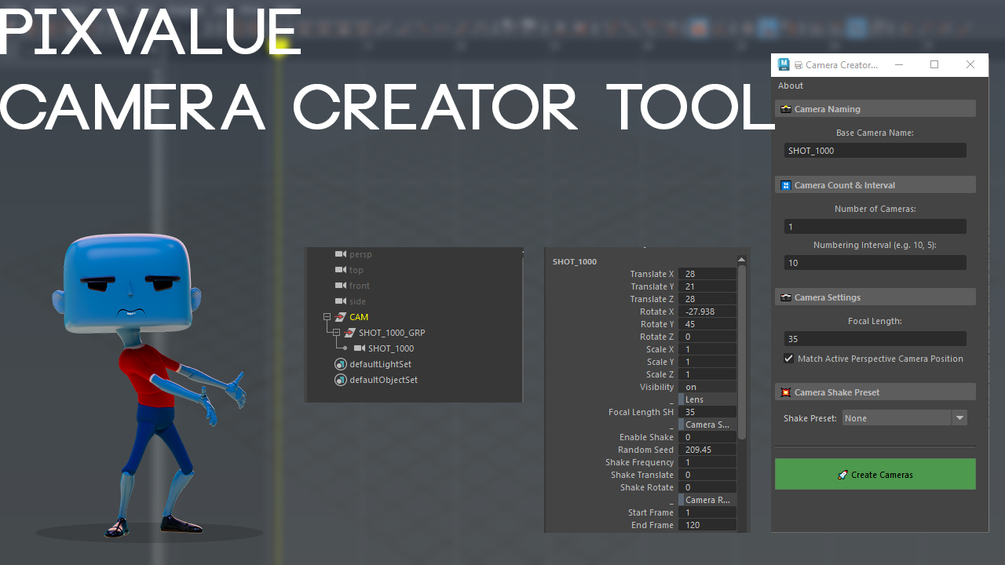Click the Visibility value on
The height and width of the screenshot is (565, 1005).
point(707,387)
